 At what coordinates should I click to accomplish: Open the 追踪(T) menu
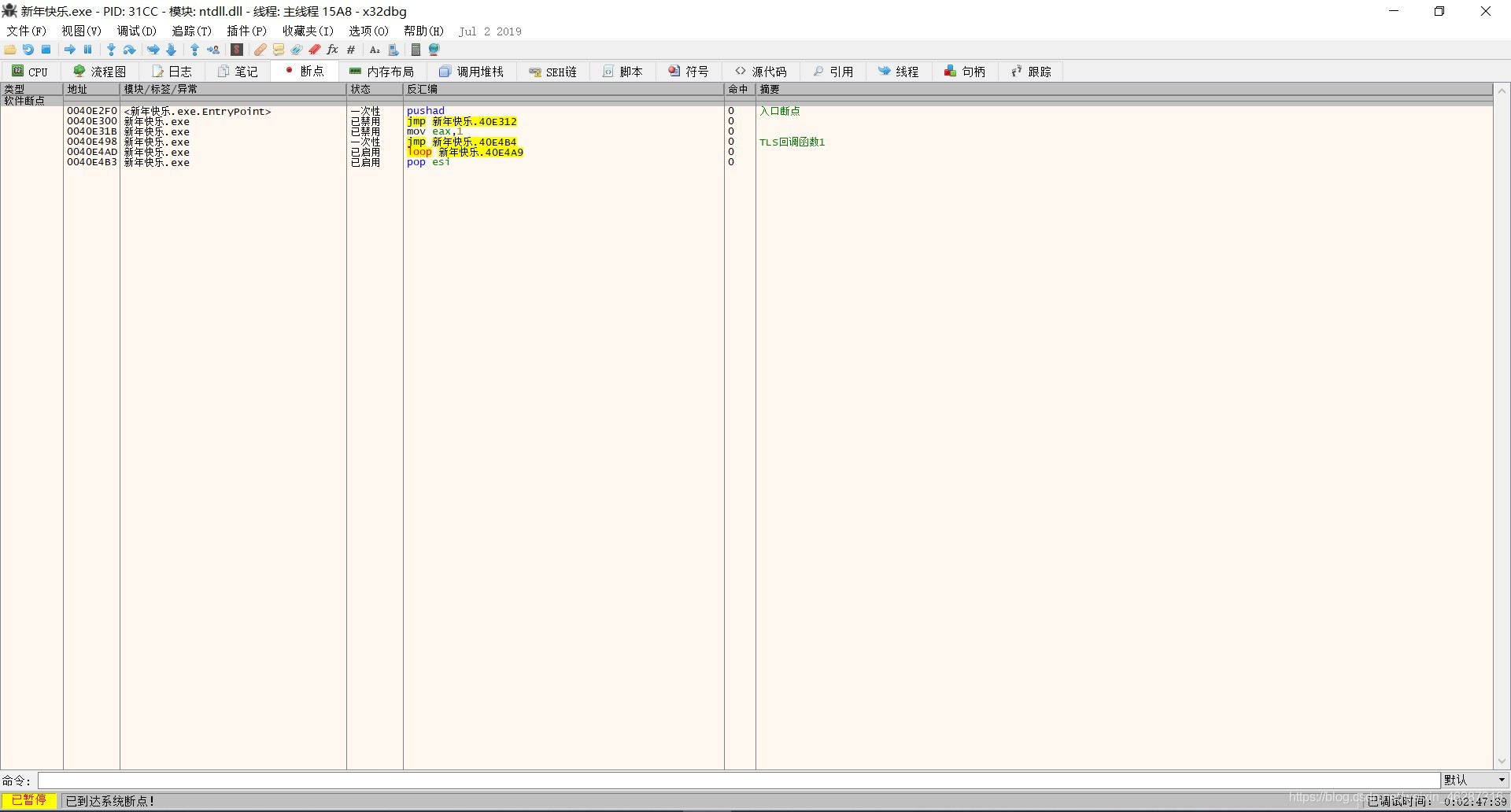click(x=192, y=31)
